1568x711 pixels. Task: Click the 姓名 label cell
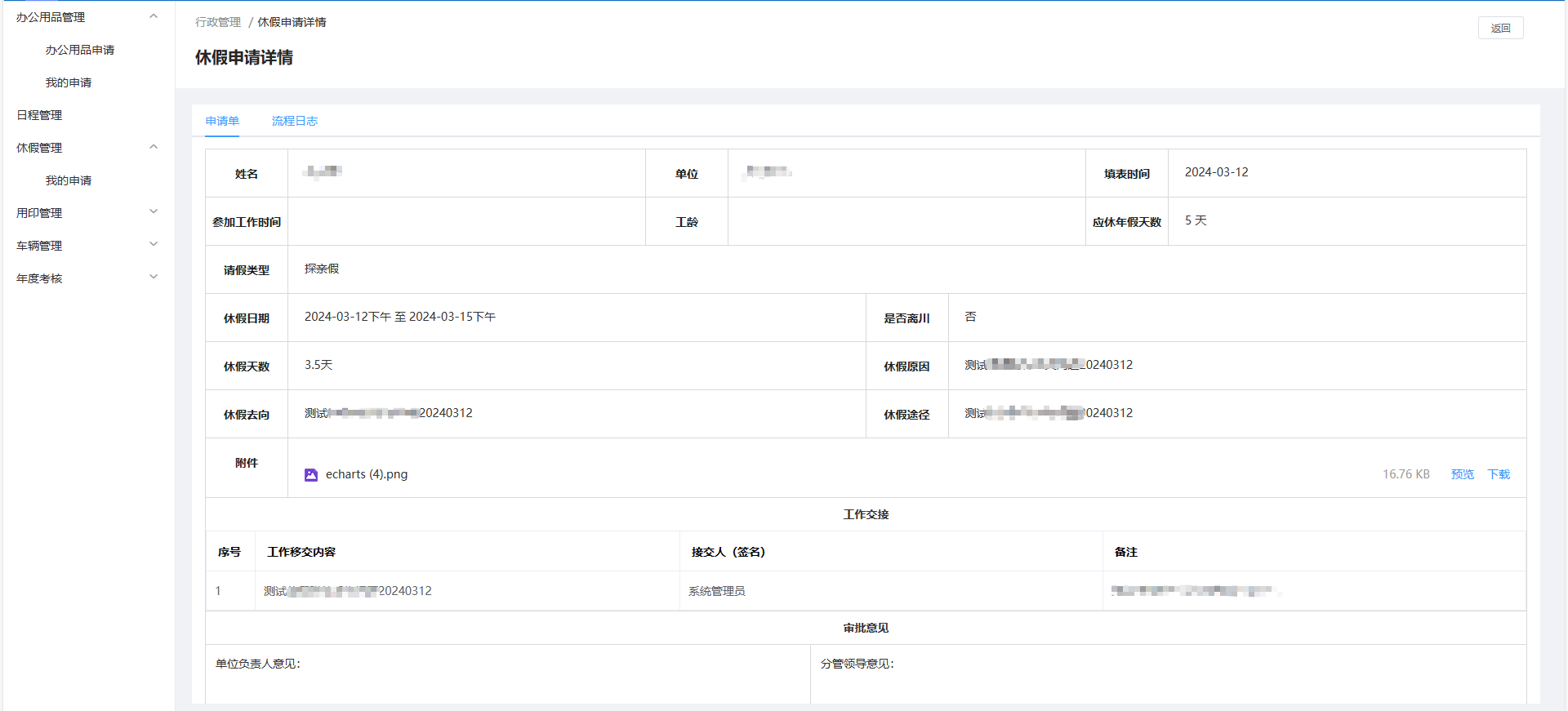[x=247, y=173]
